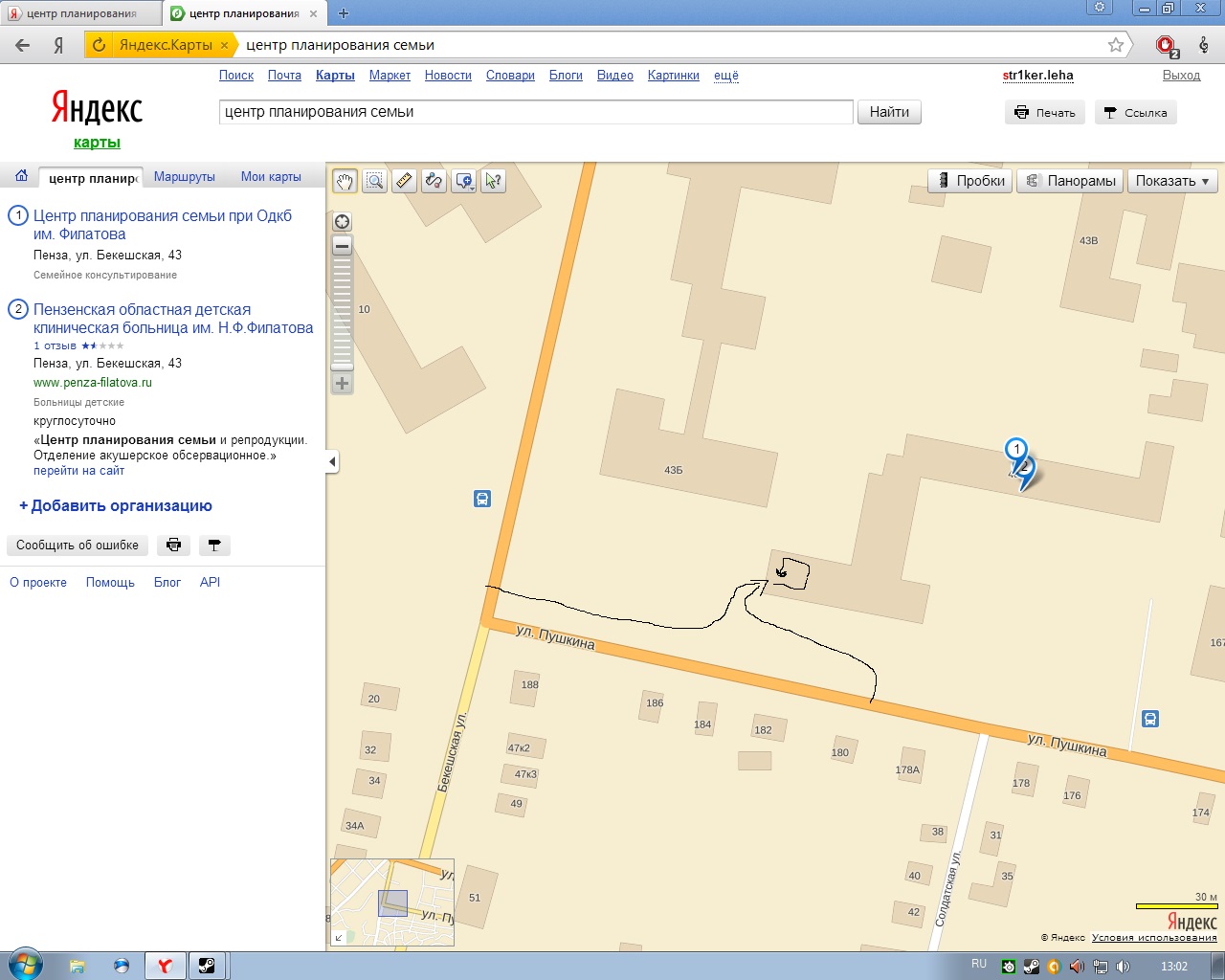The width and height of the screenshot is (1225, 980).
Task: Open Steam from the taskbar
Action: point(207,966)
